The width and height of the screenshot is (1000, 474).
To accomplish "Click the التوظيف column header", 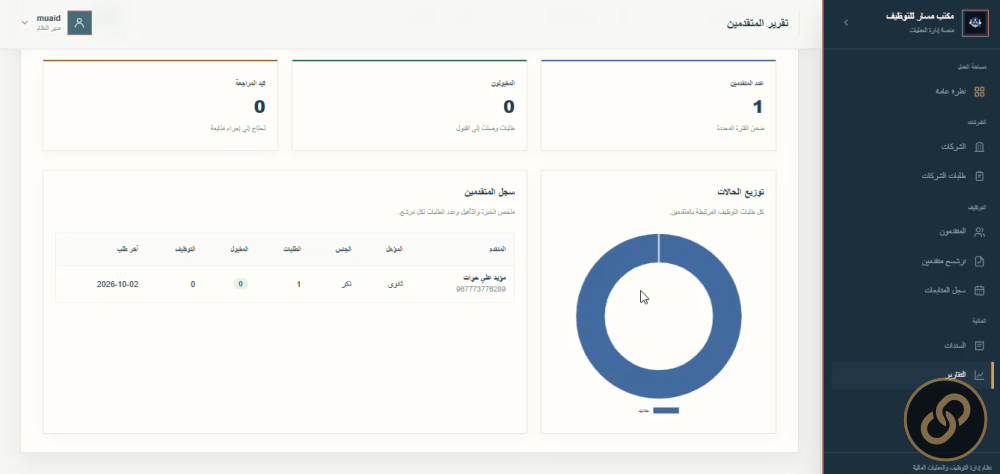I will click(x=185, y=249).
